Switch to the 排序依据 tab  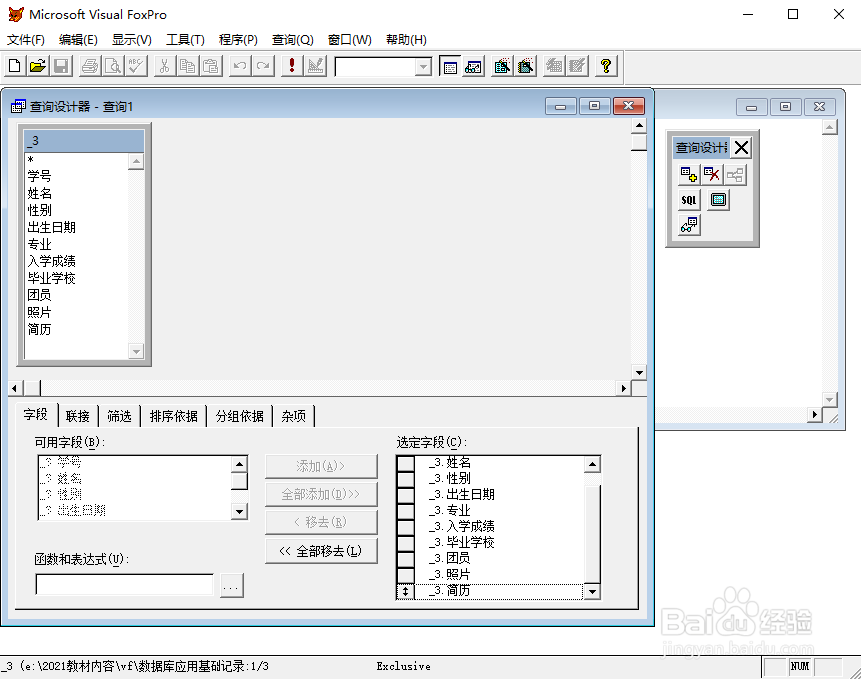tap(174, 416)
